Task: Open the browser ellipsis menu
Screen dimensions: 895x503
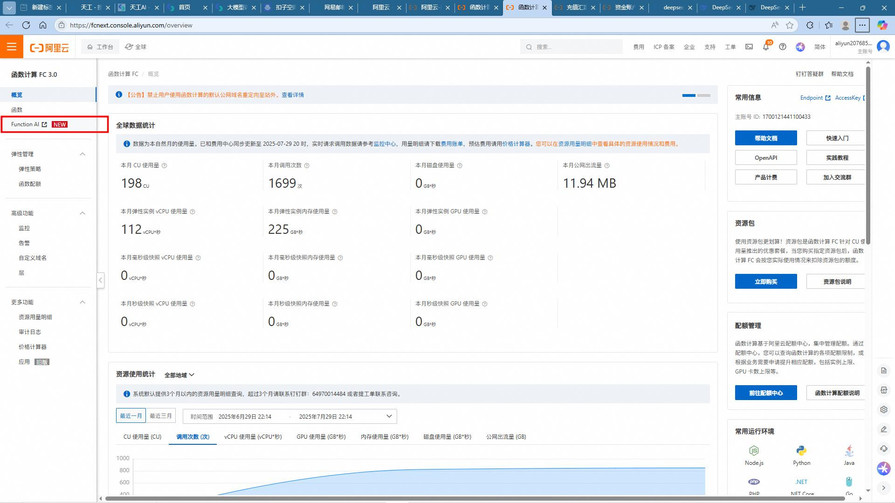Action: click(x=862, y=25)
